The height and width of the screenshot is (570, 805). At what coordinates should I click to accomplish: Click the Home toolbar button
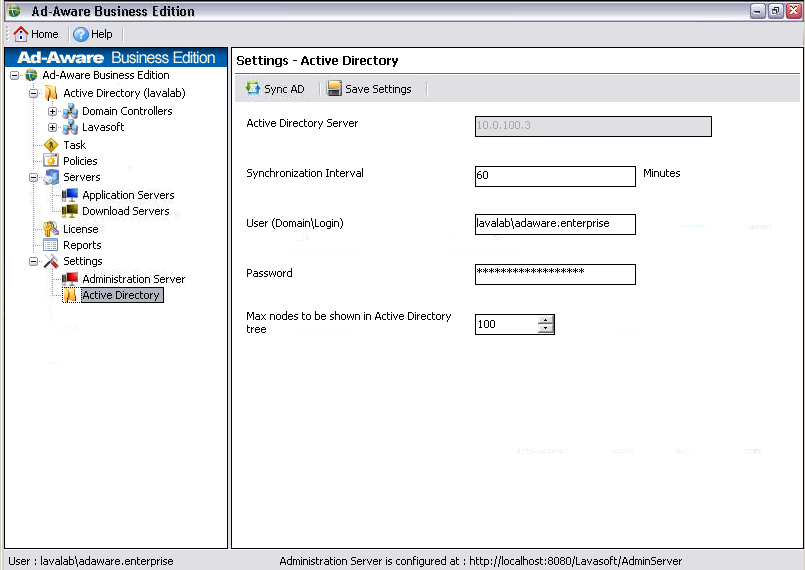pos(35,34)
